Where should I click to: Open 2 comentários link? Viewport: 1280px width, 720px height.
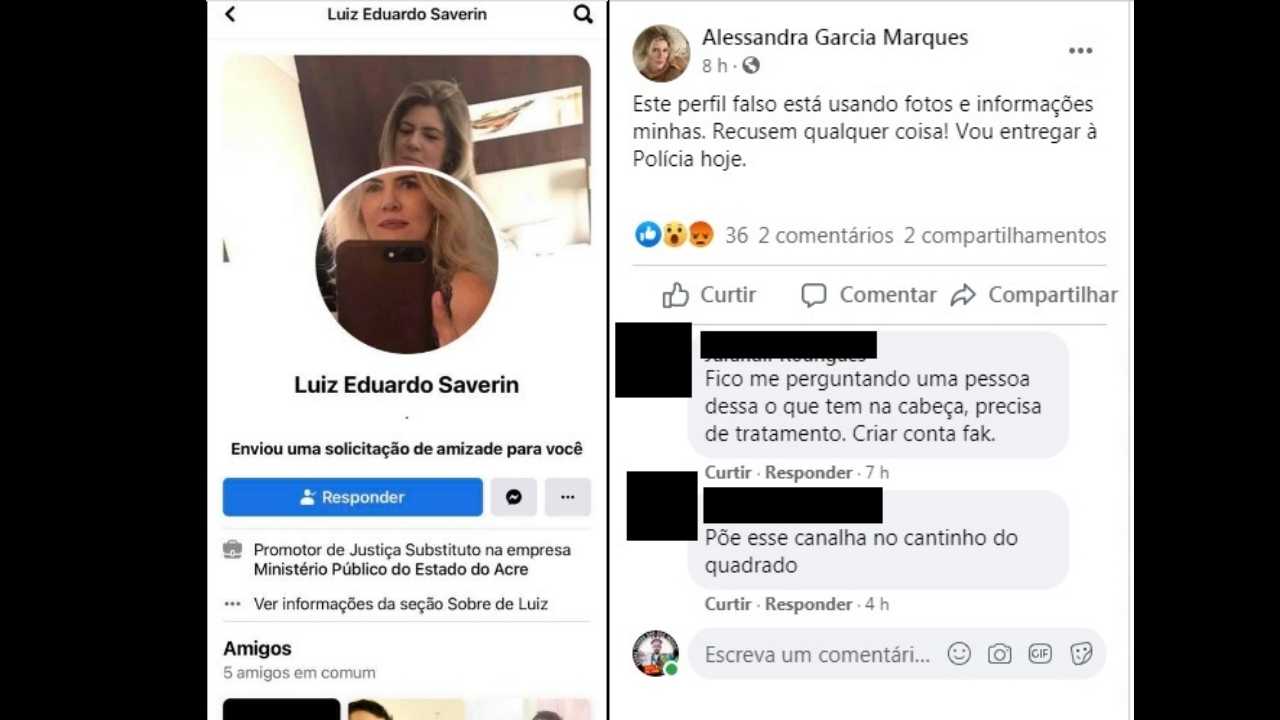825,236
